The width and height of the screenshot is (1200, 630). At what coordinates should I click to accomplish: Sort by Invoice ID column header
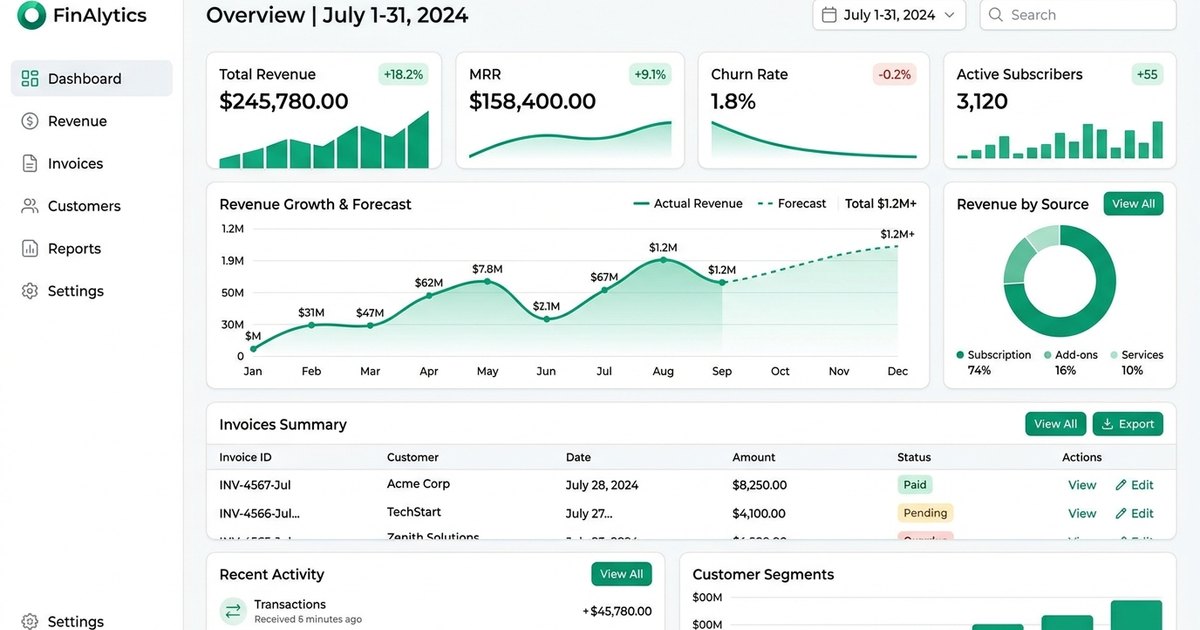tap(245, 457)
